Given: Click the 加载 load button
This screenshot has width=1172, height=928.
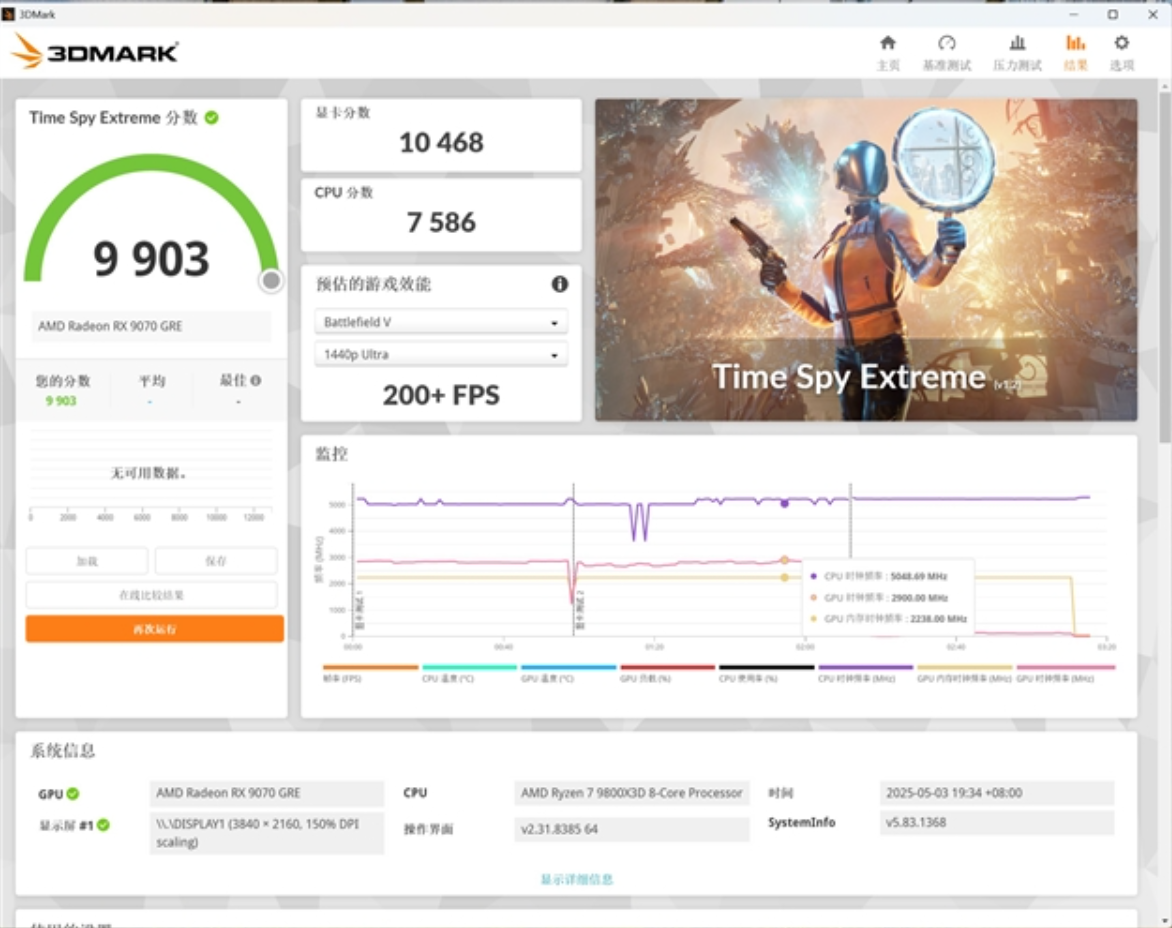Looking at the screenshot, I should coord(87,560).
